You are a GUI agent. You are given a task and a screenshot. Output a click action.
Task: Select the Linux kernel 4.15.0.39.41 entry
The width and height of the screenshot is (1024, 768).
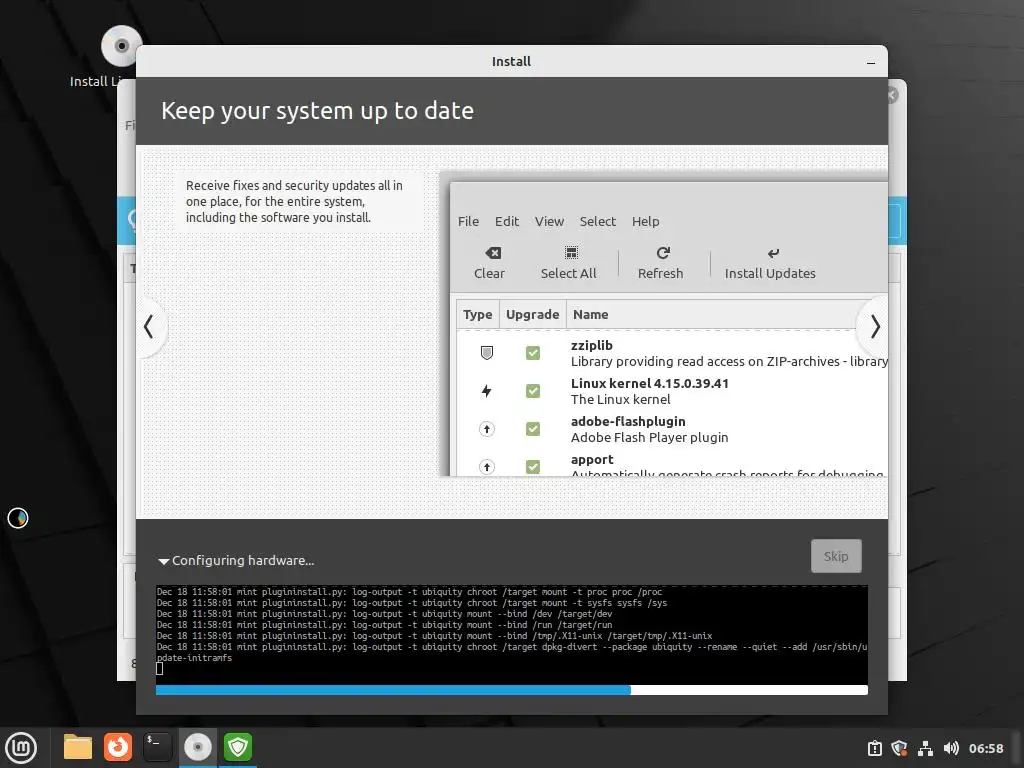pyautogui.click(x=650, y=383)
